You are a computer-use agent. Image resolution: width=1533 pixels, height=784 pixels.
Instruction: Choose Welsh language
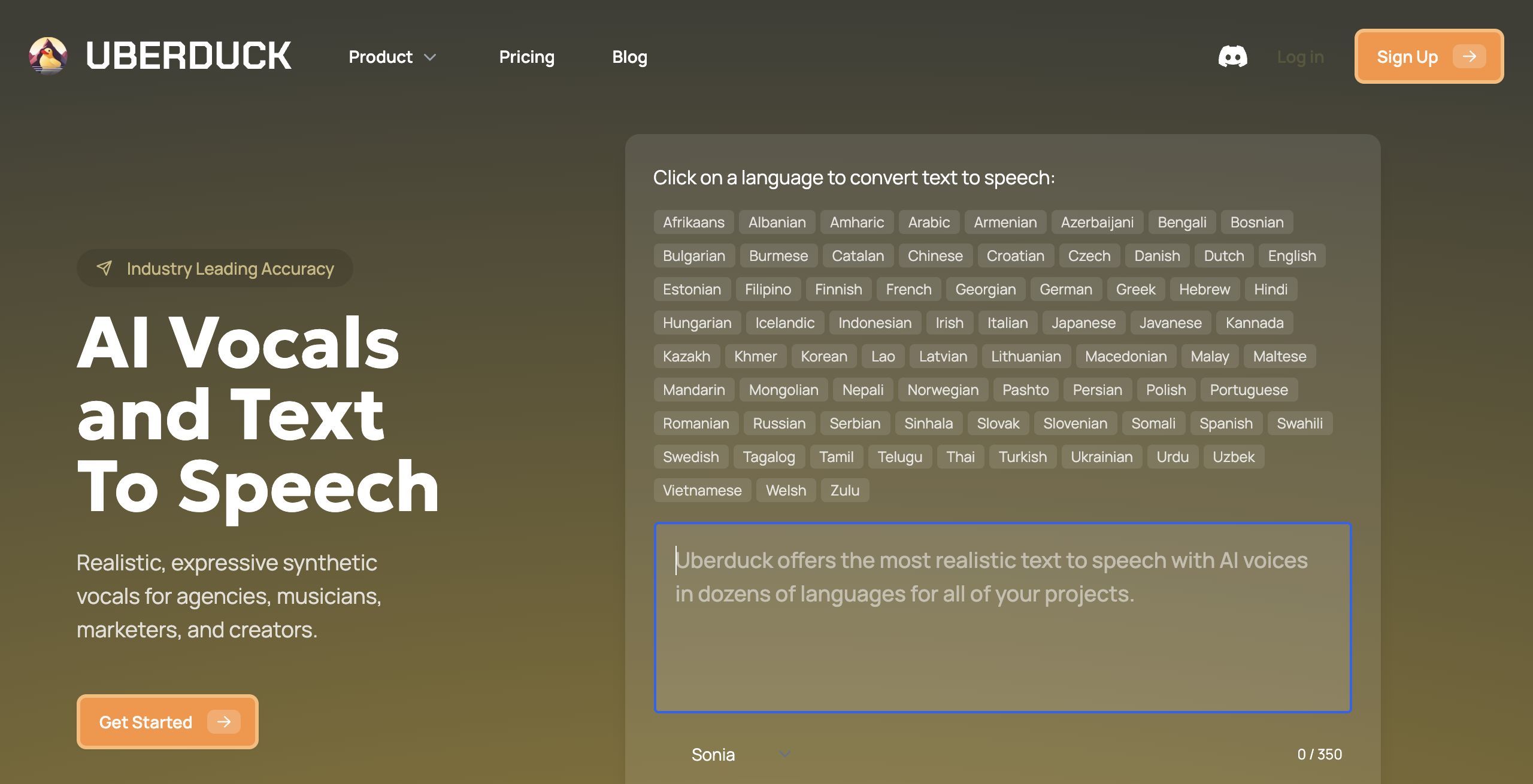786,490
